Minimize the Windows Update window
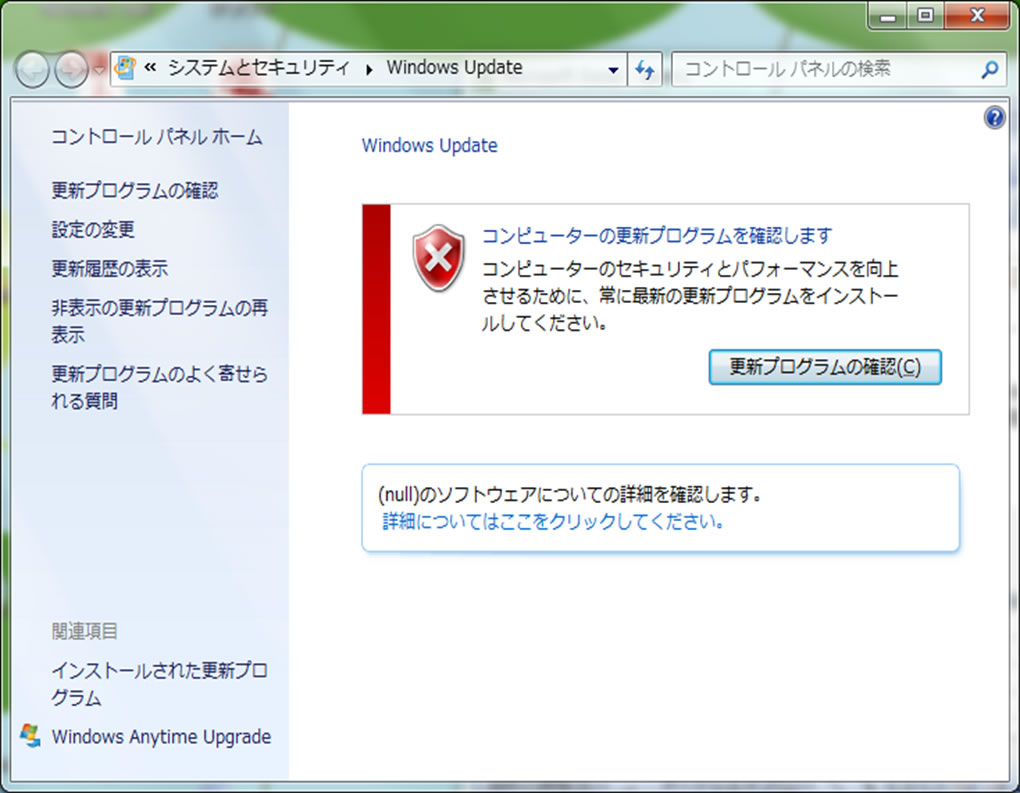 [888, 16]
